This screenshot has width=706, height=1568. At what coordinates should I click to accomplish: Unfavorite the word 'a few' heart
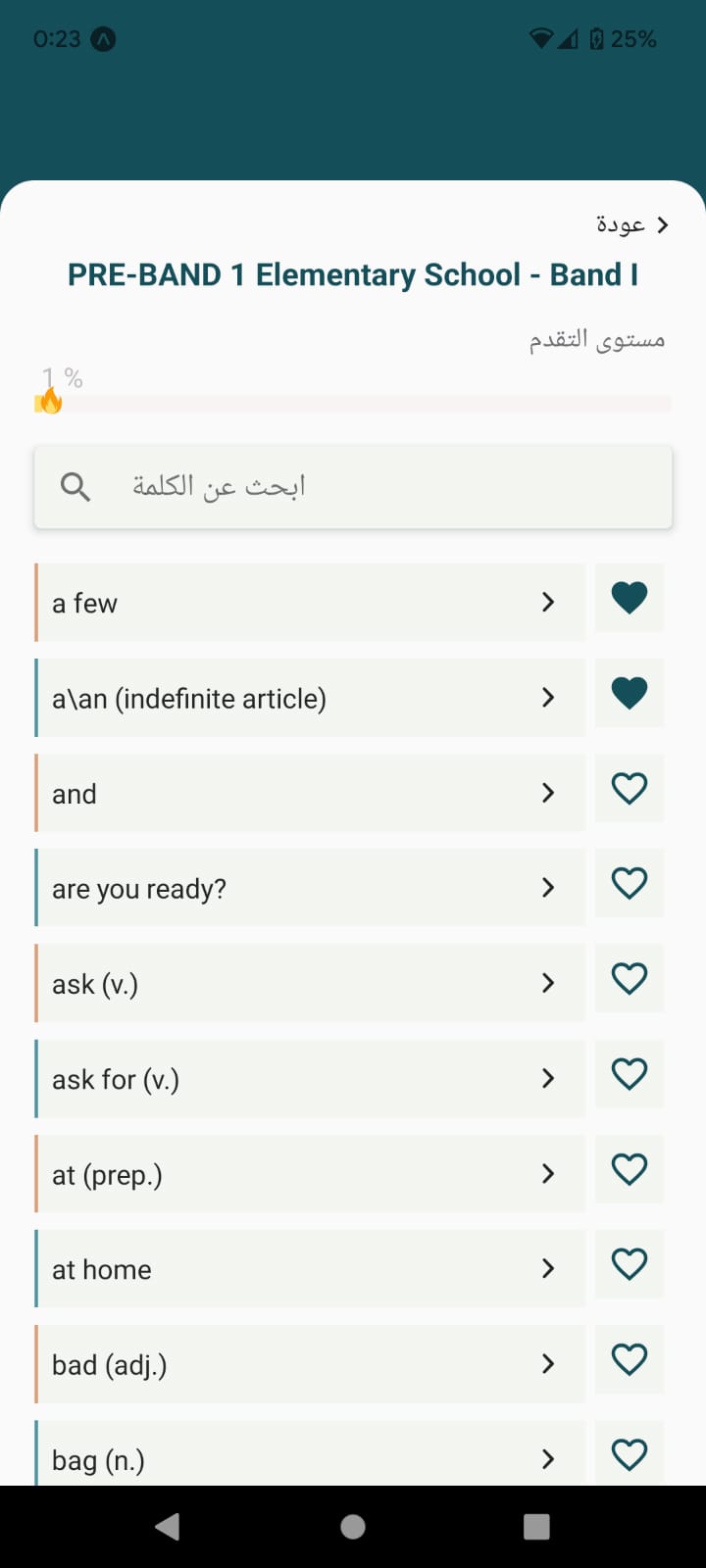630,598
